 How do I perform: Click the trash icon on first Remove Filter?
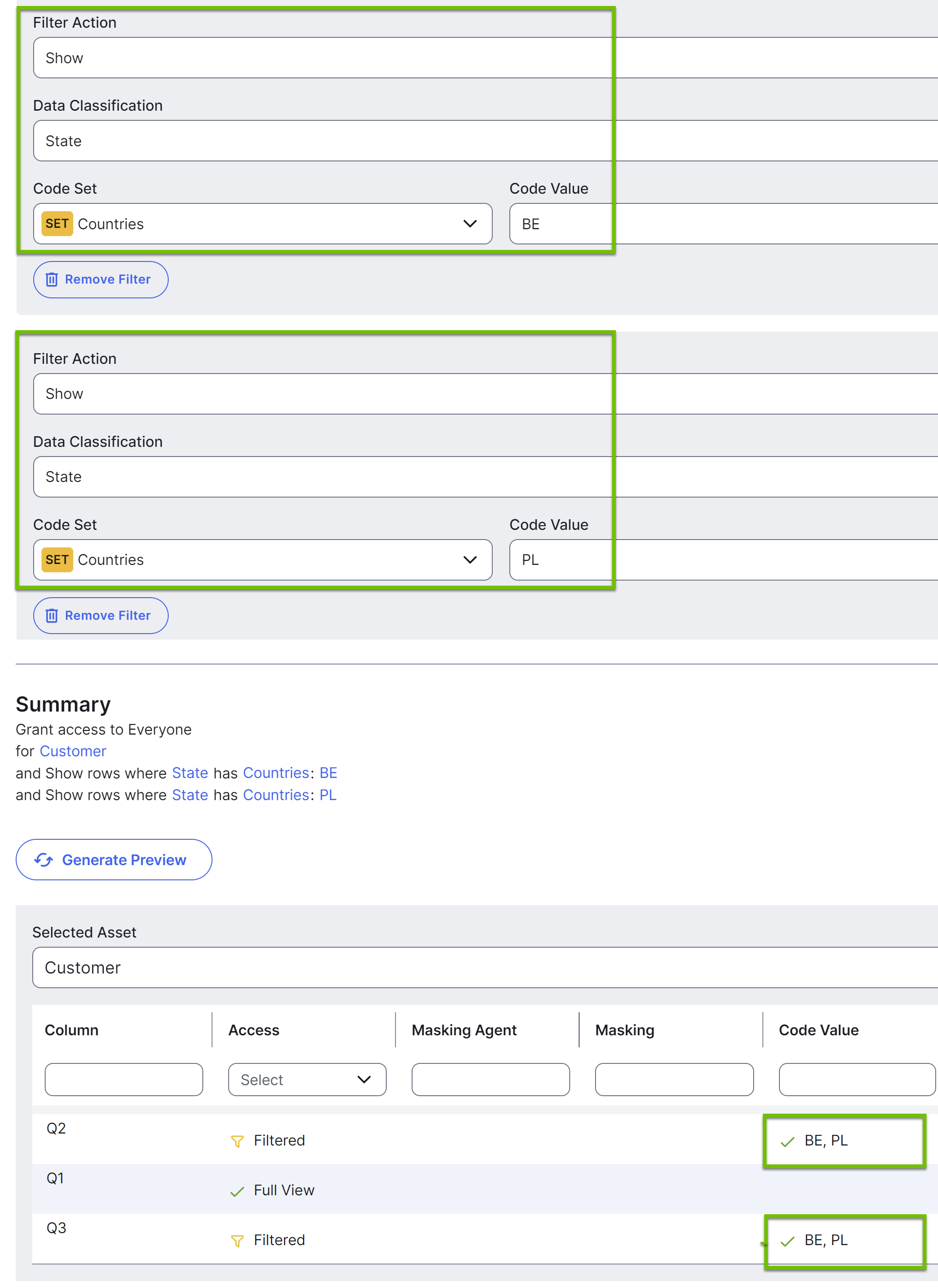52,279
